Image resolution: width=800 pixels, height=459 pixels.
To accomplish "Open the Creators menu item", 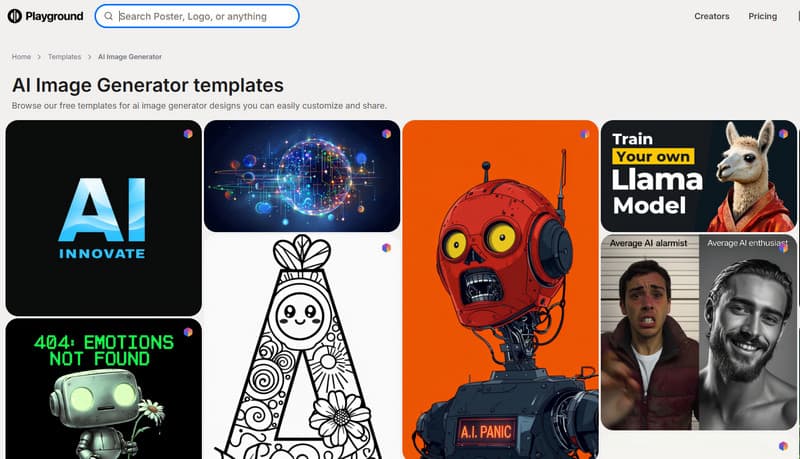I will tap(712, 16).
